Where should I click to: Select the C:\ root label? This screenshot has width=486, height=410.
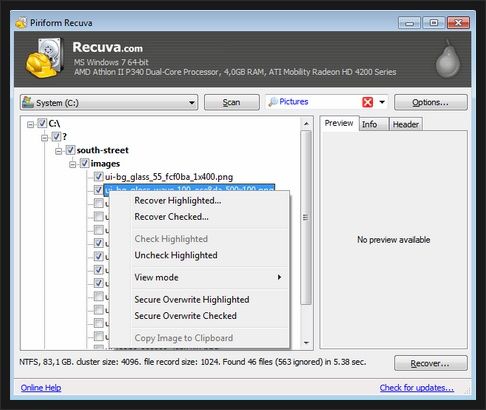coord(54,124)
